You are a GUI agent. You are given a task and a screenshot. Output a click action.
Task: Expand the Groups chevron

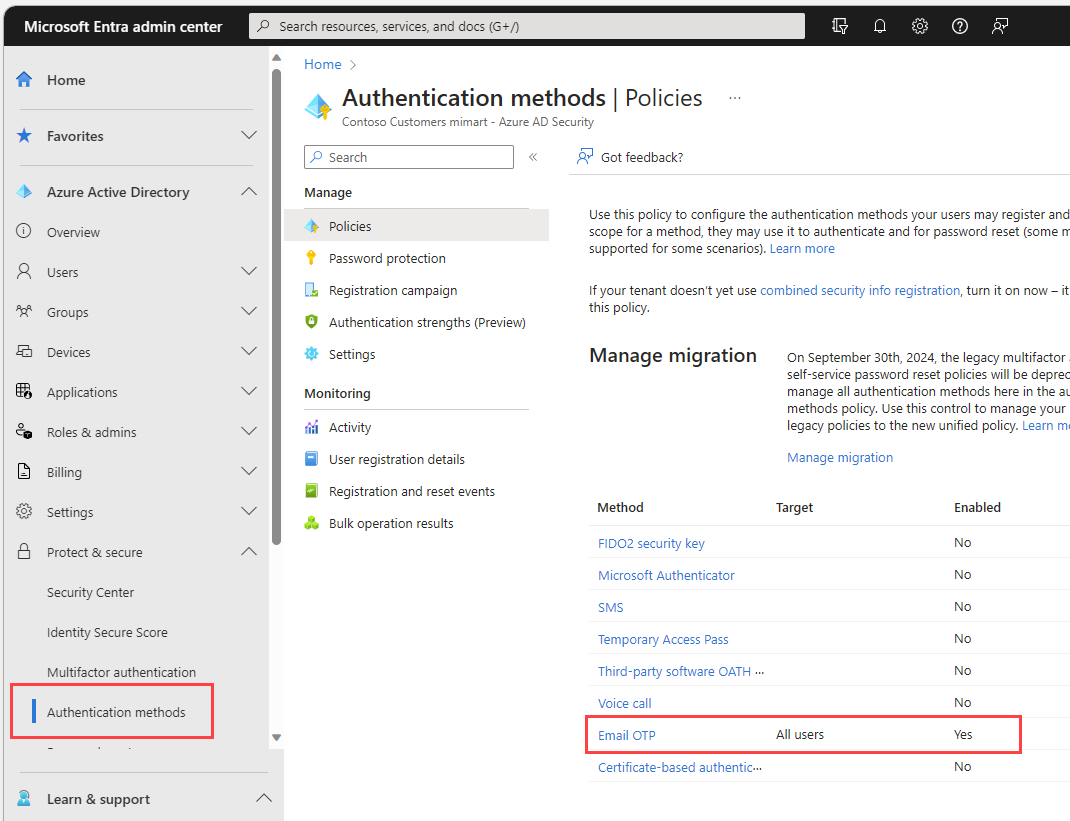249,311
